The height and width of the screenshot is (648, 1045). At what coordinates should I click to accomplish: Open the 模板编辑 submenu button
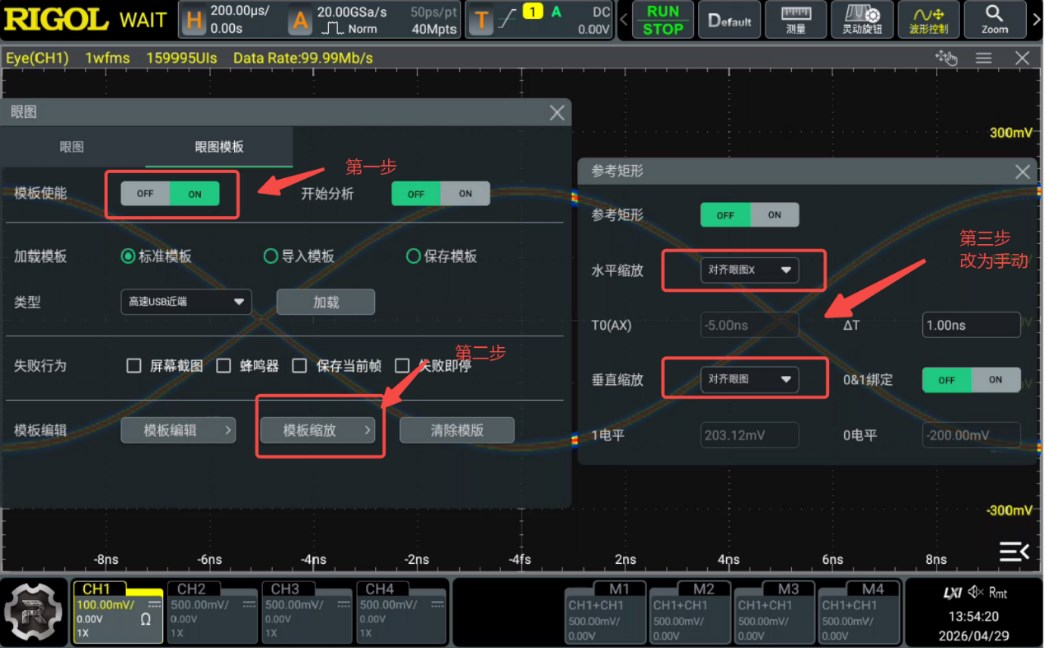[x=178, y=430]
